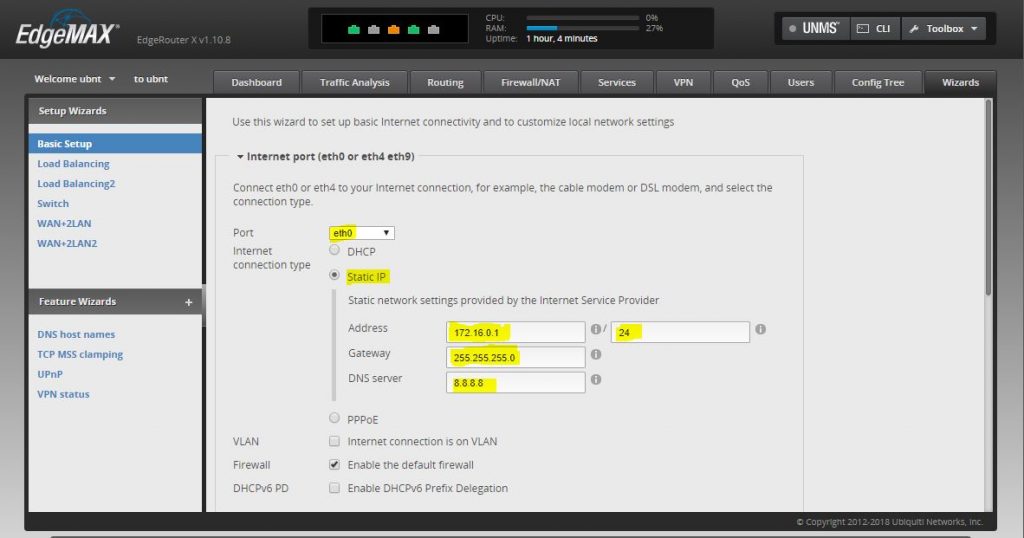Screen dimensions: 1024x538
Task: Open the QoS tab
Action: click(x=741, y=82)
